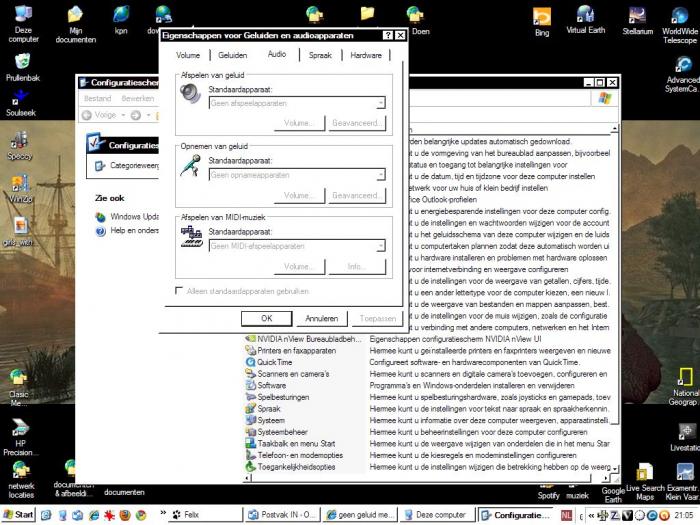700x525 pixels.
Task: Select the Felix taskbar item
Action: (206, 515)
